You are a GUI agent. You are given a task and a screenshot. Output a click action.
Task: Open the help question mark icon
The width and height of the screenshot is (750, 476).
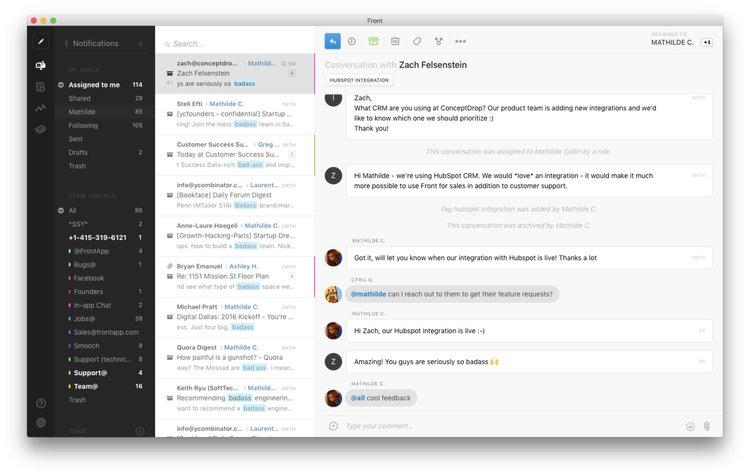41,403
